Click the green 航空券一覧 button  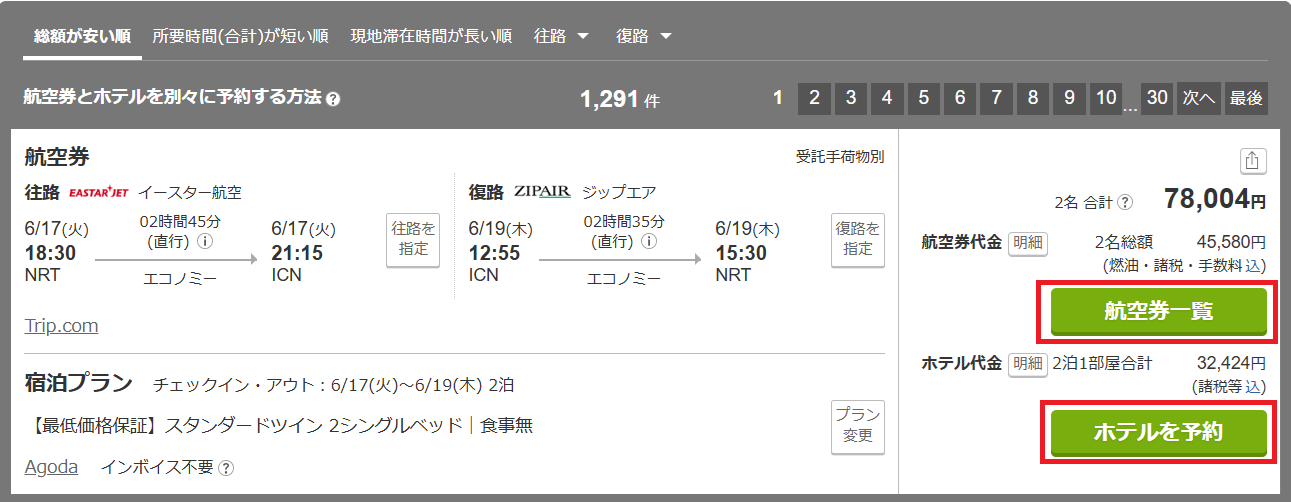point(1158,311)
